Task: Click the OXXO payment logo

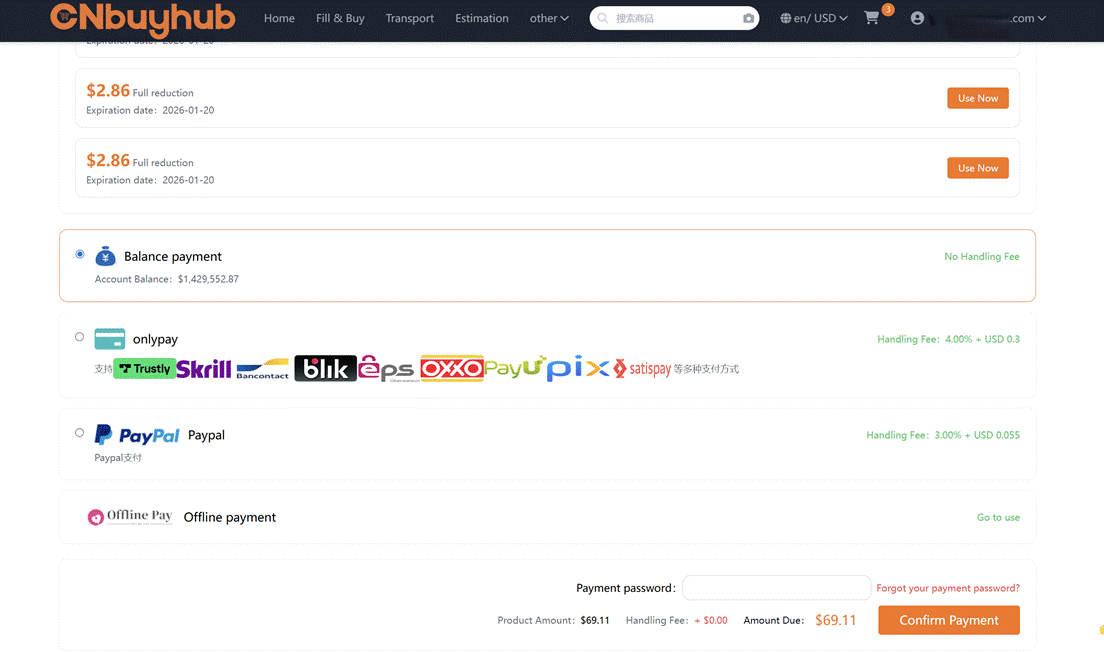Action: coord(452,369)
